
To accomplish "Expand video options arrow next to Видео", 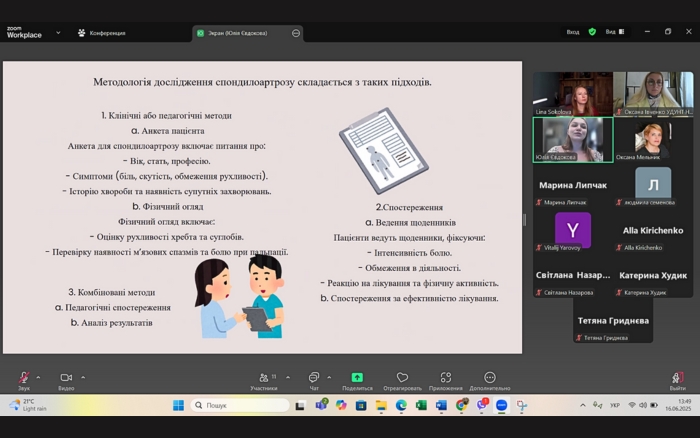I will 83,378.
